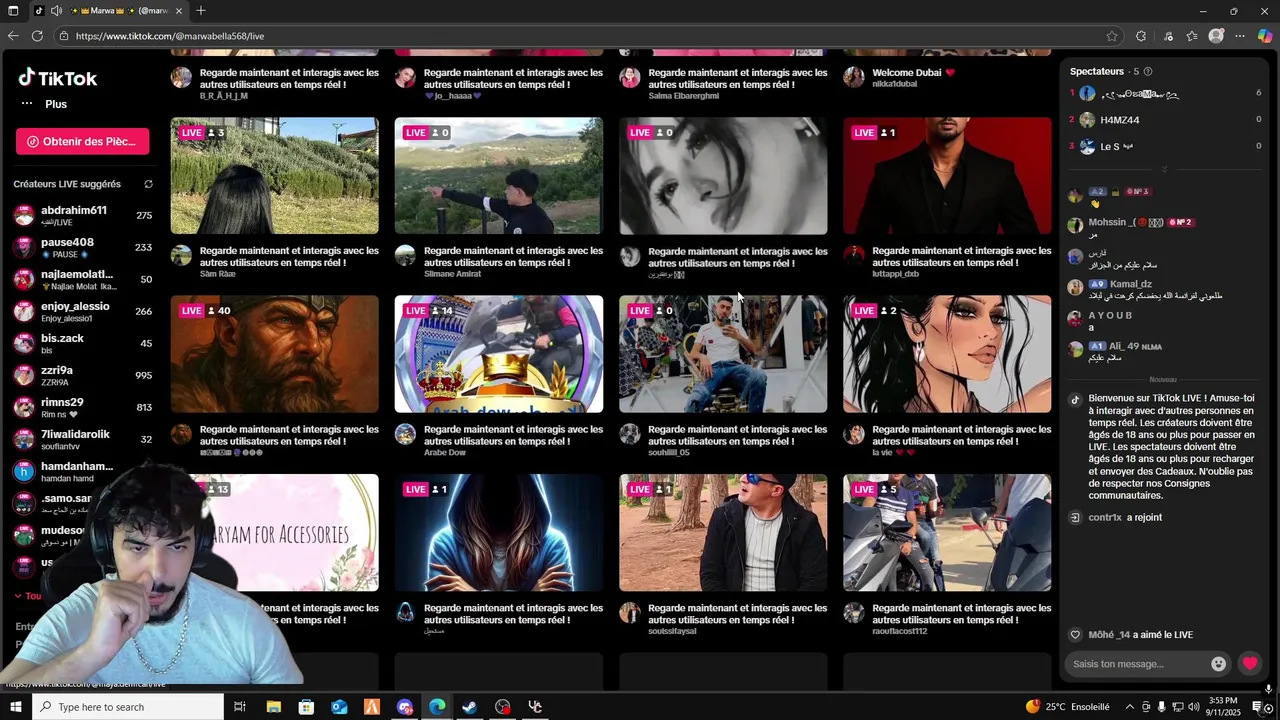Open the Spectateurs info help icon
The image size is (1280, 720).
[x=1147, y=72]
